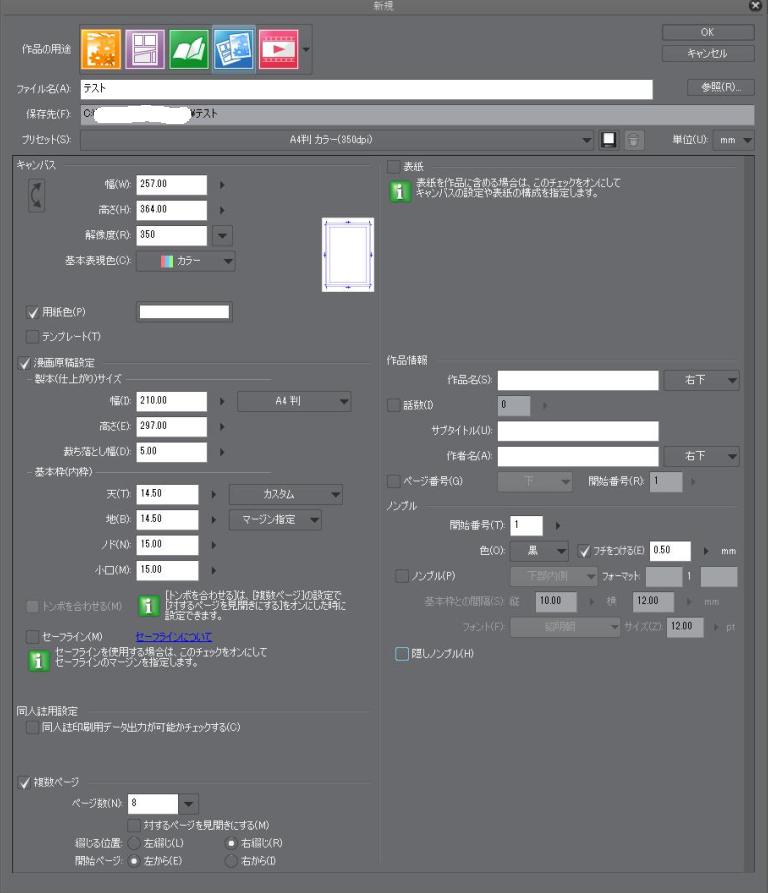Enable the テンプレート(T) checkbox
Screen dimensions: 768x893
point(32,337)
